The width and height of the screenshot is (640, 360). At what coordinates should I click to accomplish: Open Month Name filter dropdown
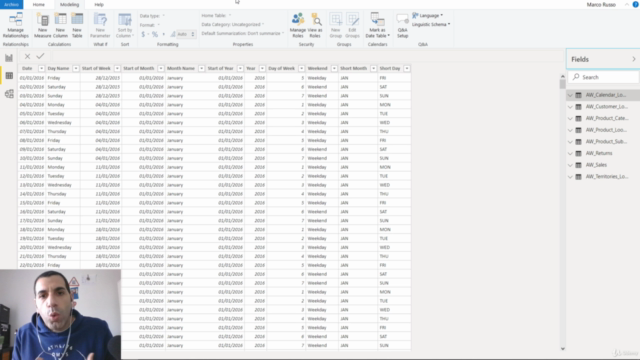(x=201, y=68)
